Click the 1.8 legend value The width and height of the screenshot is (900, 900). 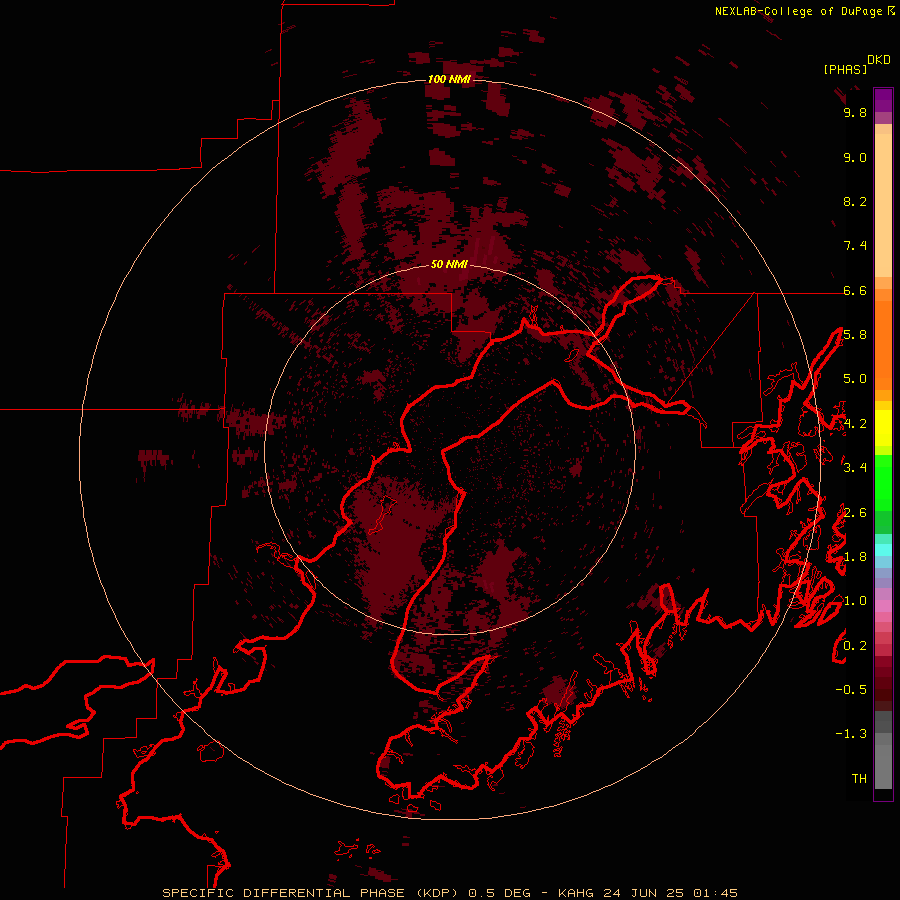[855, 557]
